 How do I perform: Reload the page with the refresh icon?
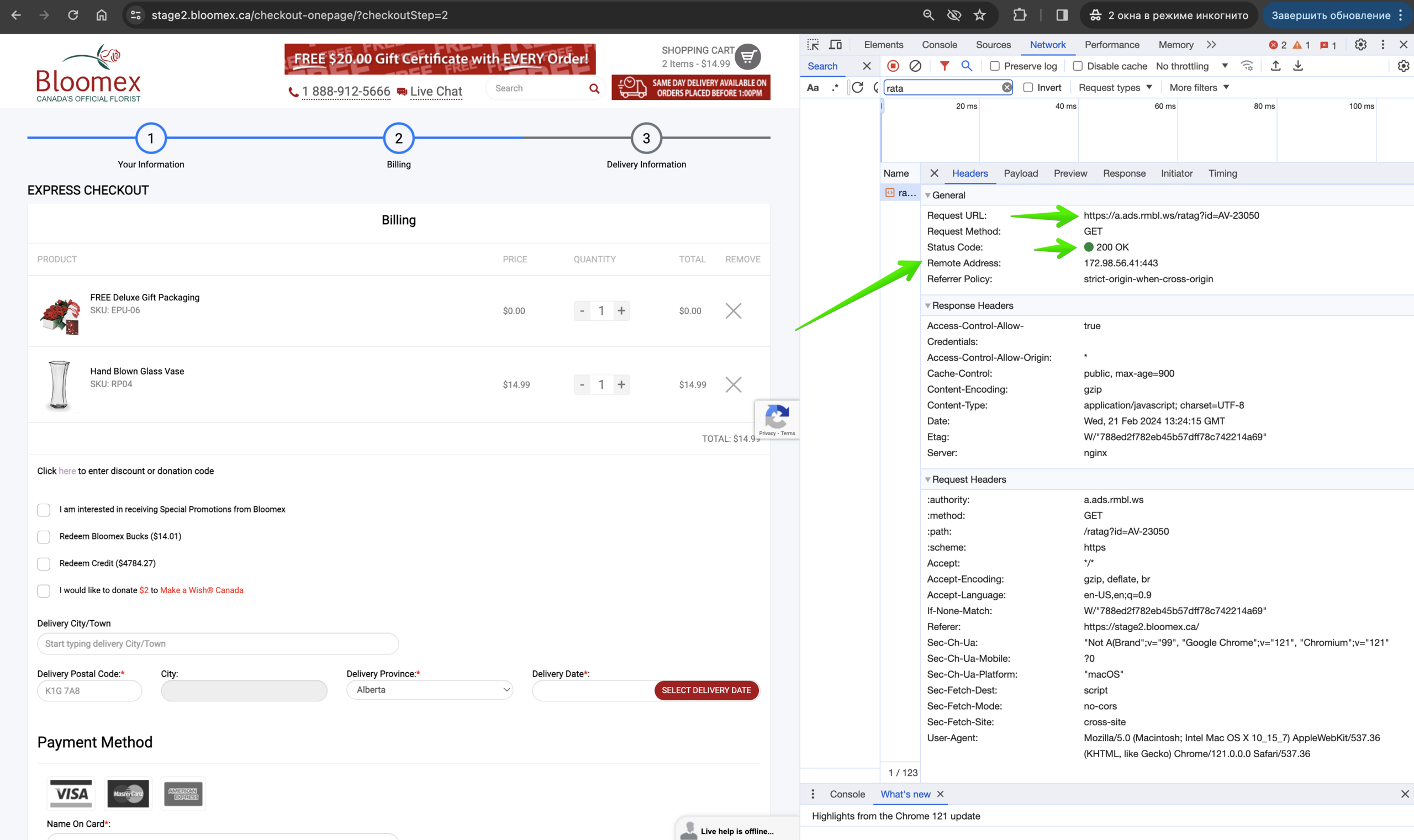[x=73, y=15]
